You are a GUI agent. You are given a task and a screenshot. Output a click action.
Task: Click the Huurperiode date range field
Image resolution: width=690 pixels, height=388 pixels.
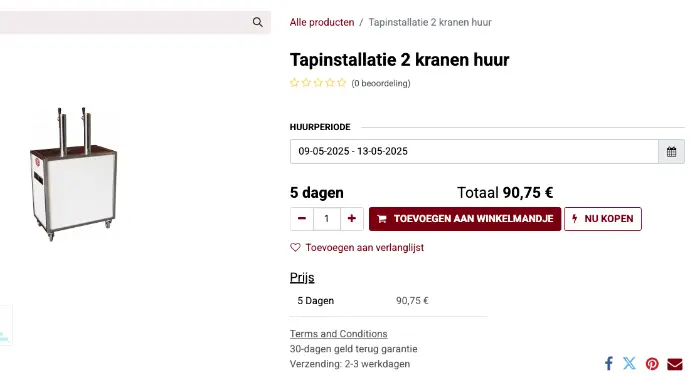[474, 152]
